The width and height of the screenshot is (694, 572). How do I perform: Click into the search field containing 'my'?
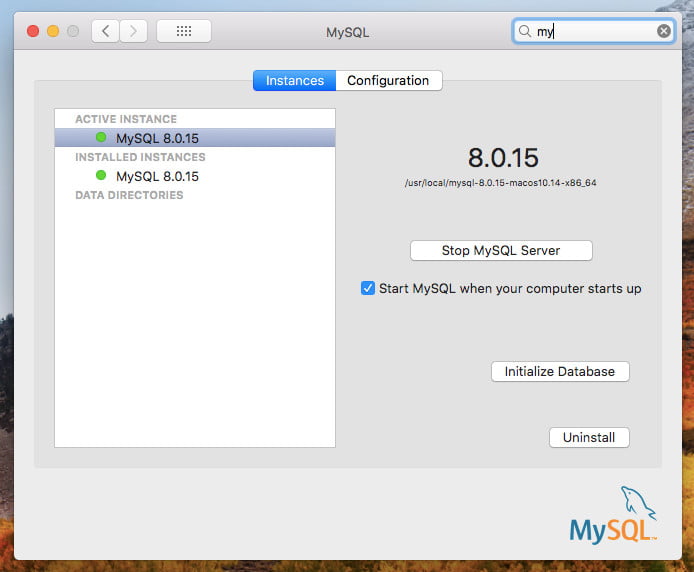593,31
